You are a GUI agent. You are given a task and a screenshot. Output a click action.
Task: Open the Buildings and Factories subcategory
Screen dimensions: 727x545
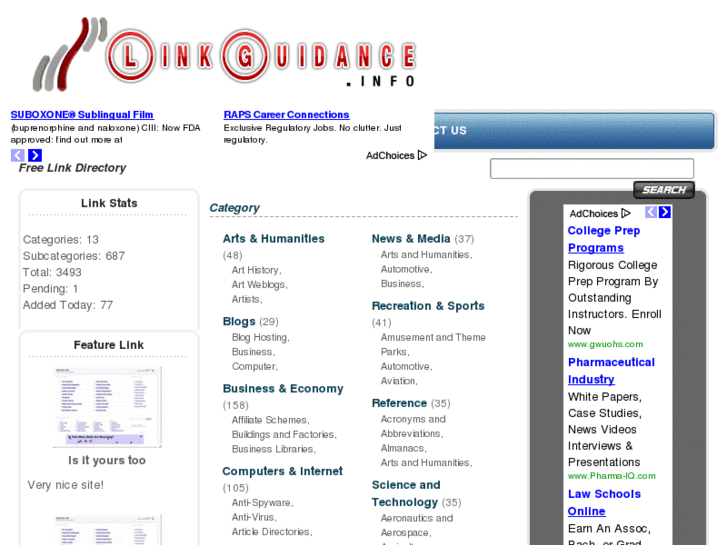284,435
